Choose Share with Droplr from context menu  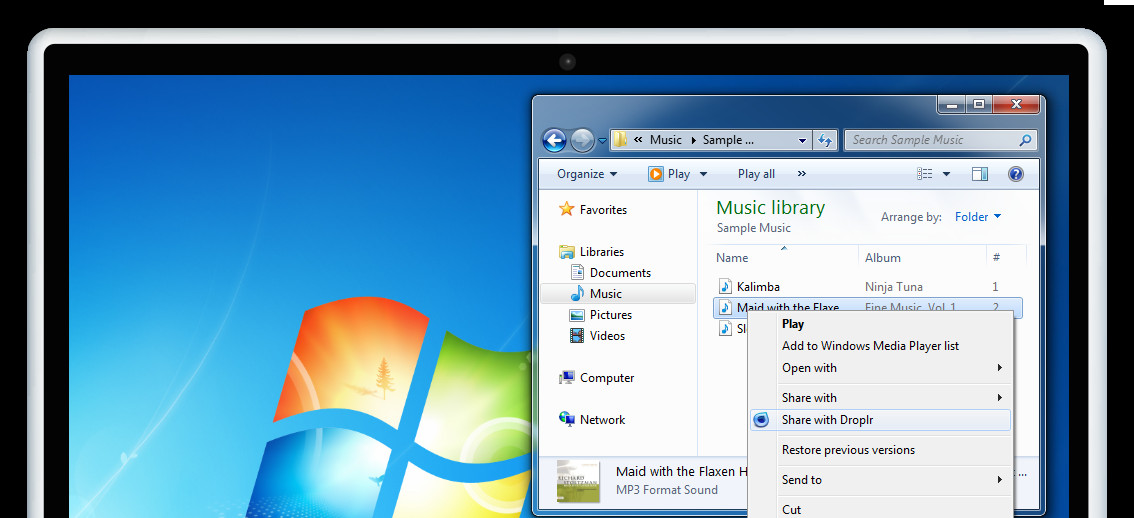(827, 420)
